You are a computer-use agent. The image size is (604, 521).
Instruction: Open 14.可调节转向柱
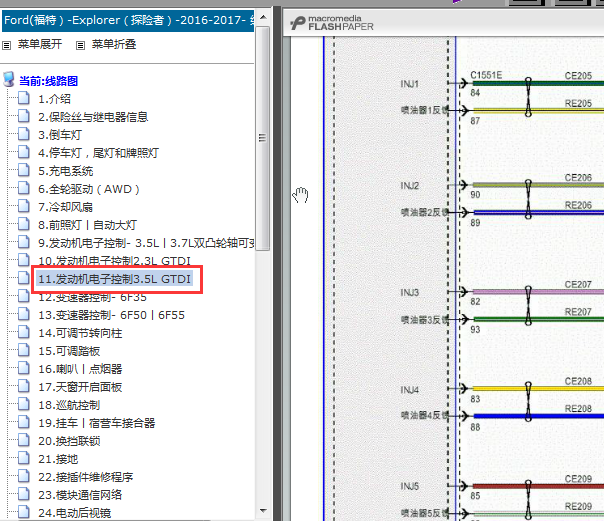coord(80,333)
